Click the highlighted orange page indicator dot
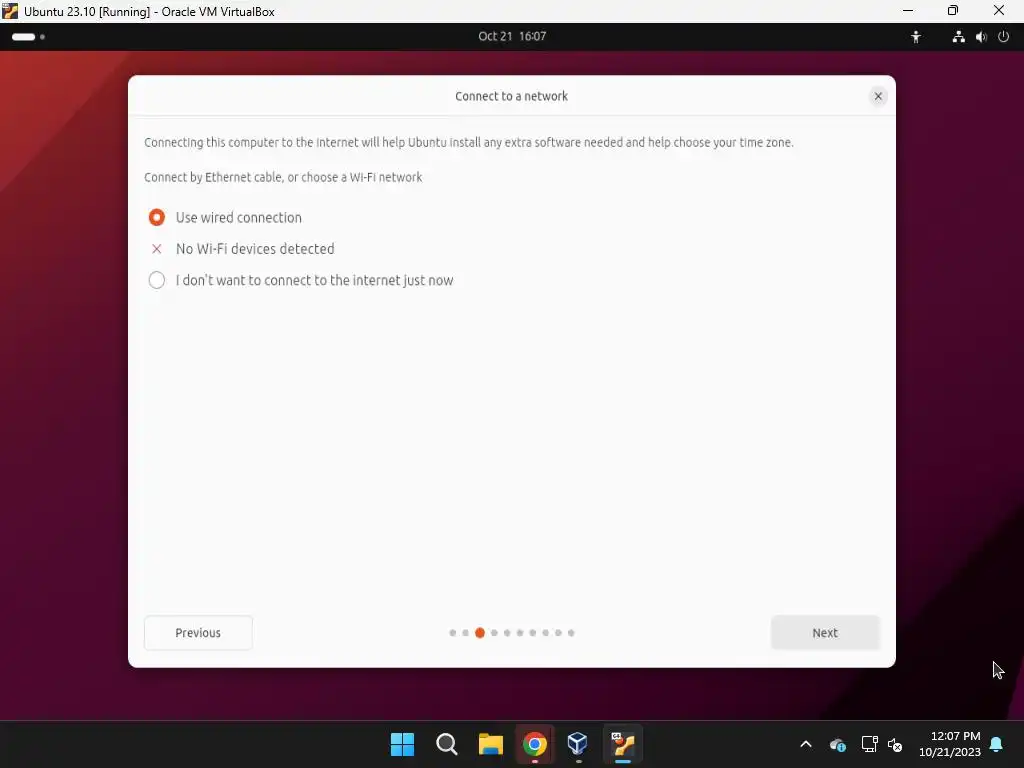 [480, 632]
